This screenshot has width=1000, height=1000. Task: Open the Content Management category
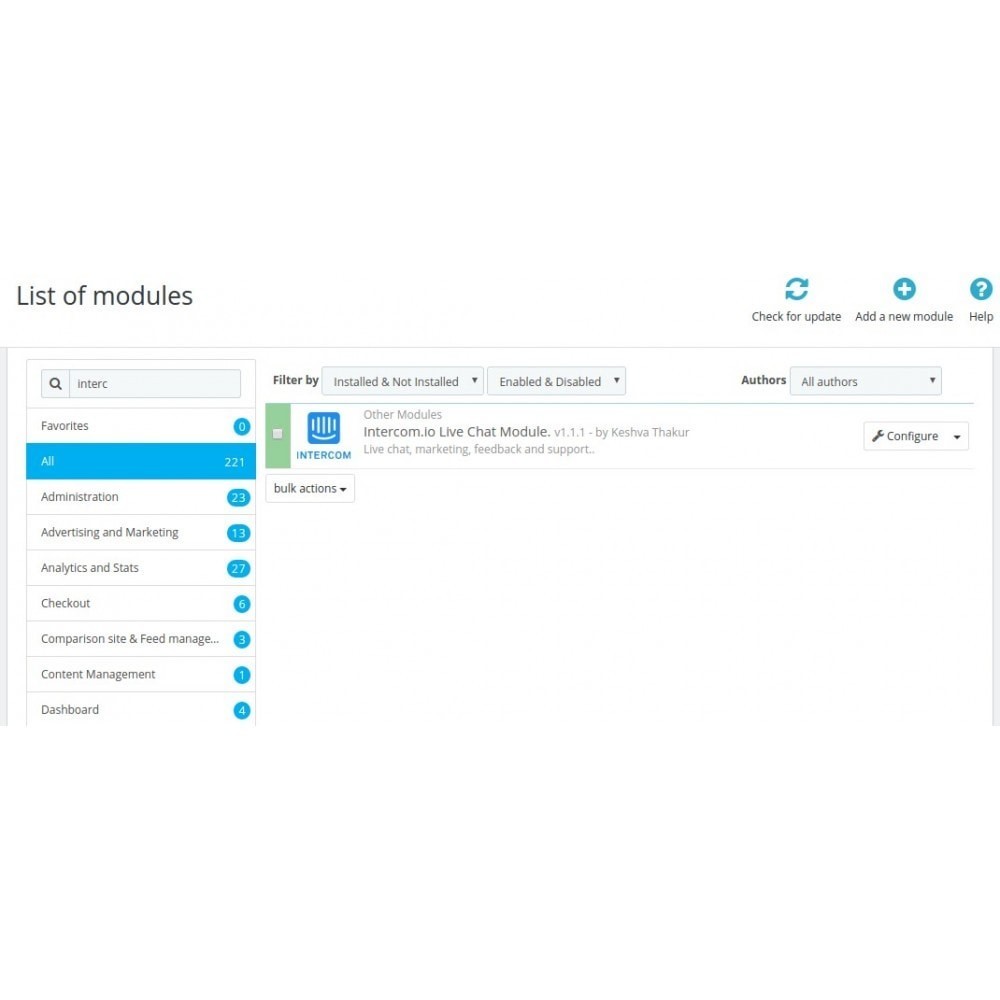(x=141, y=674)
